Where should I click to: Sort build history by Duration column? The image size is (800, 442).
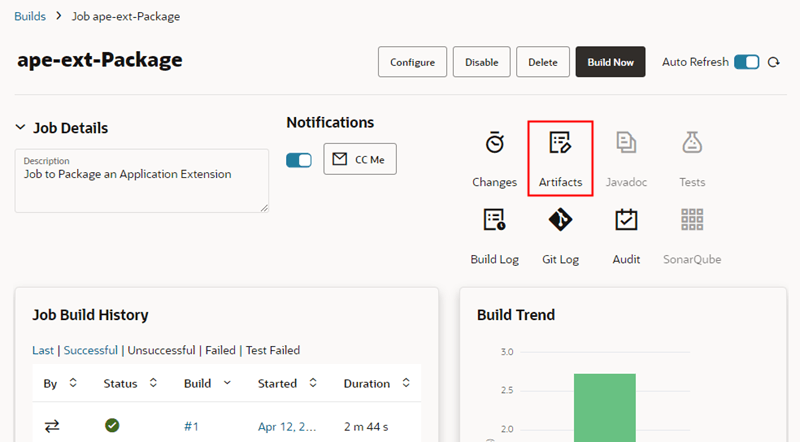point(406,383)
